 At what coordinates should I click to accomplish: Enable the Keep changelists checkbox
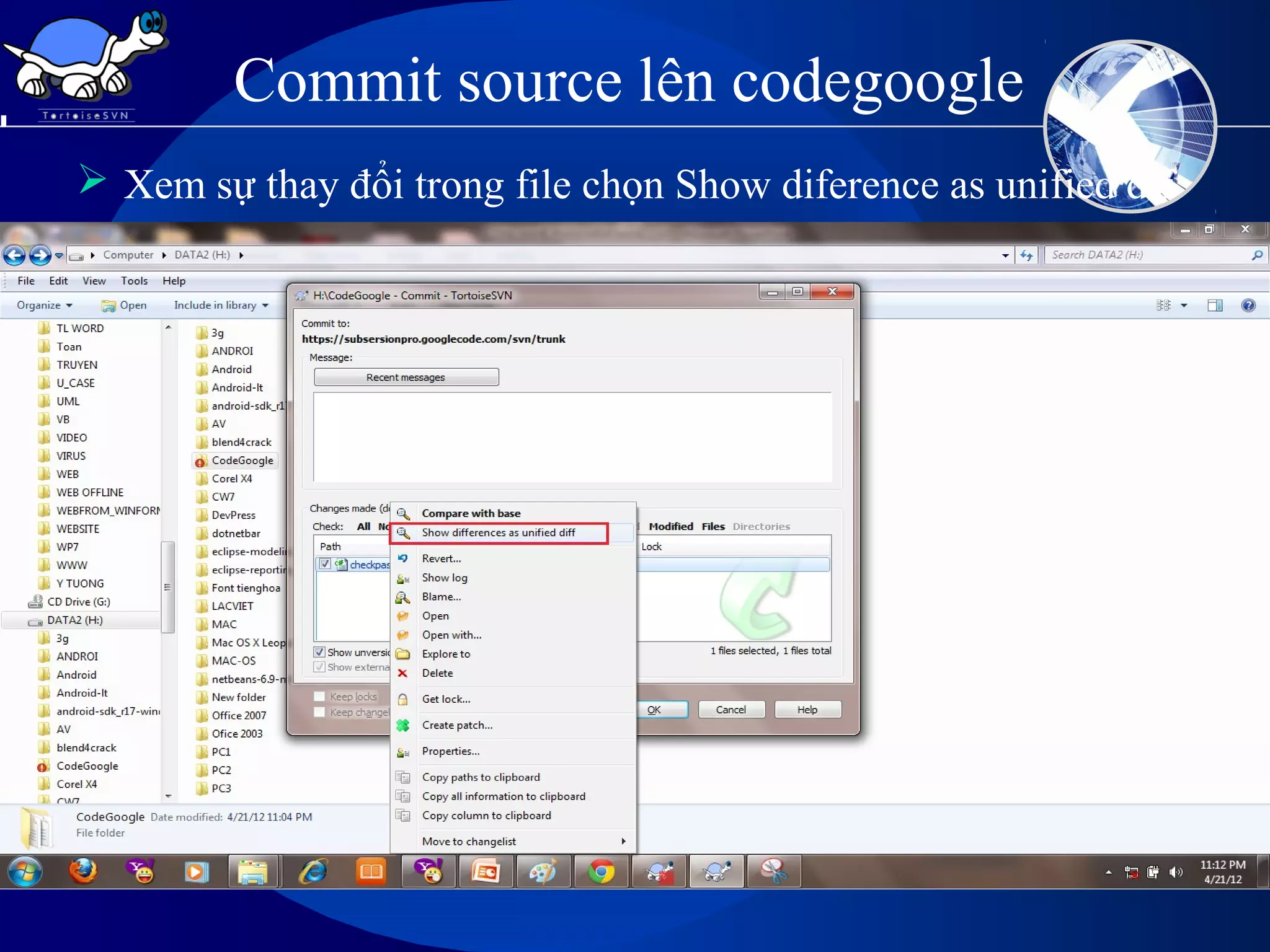tap(319, 712)
